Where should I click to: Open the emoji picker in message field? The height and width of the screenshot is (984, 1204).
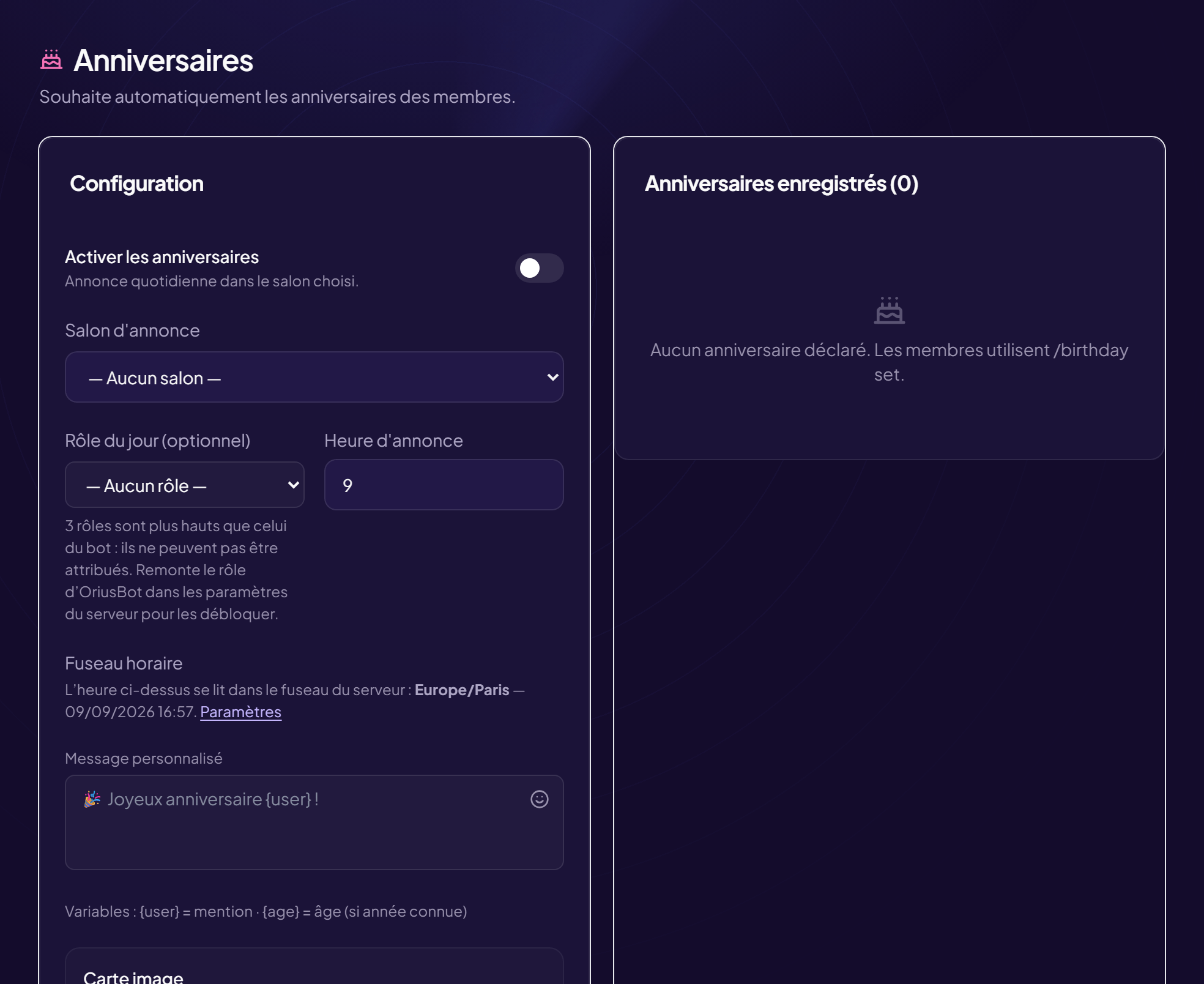click(x=539, y=799)
